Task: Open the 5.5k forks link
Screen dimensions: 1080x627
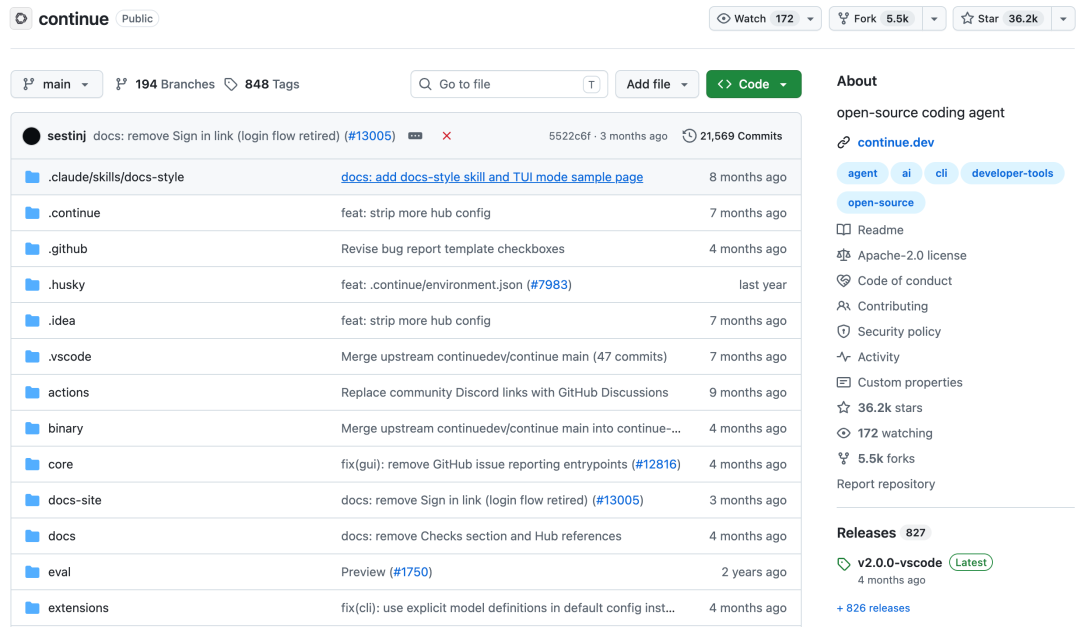Action: tap(886, 459)
